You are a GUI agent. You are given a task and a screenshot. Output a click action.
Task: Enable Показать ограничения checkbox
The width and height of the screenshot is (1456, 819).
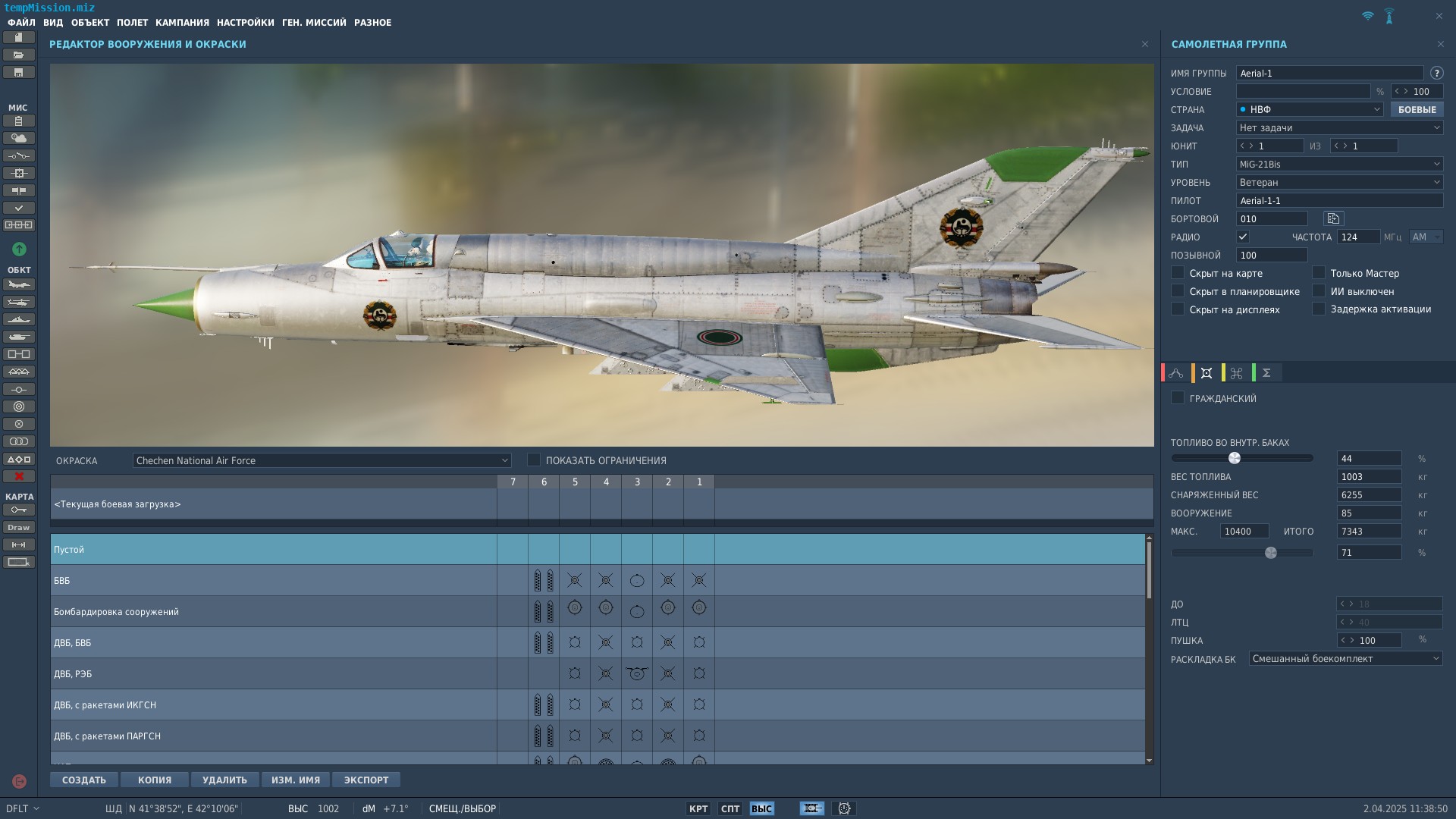coord(534,460)
